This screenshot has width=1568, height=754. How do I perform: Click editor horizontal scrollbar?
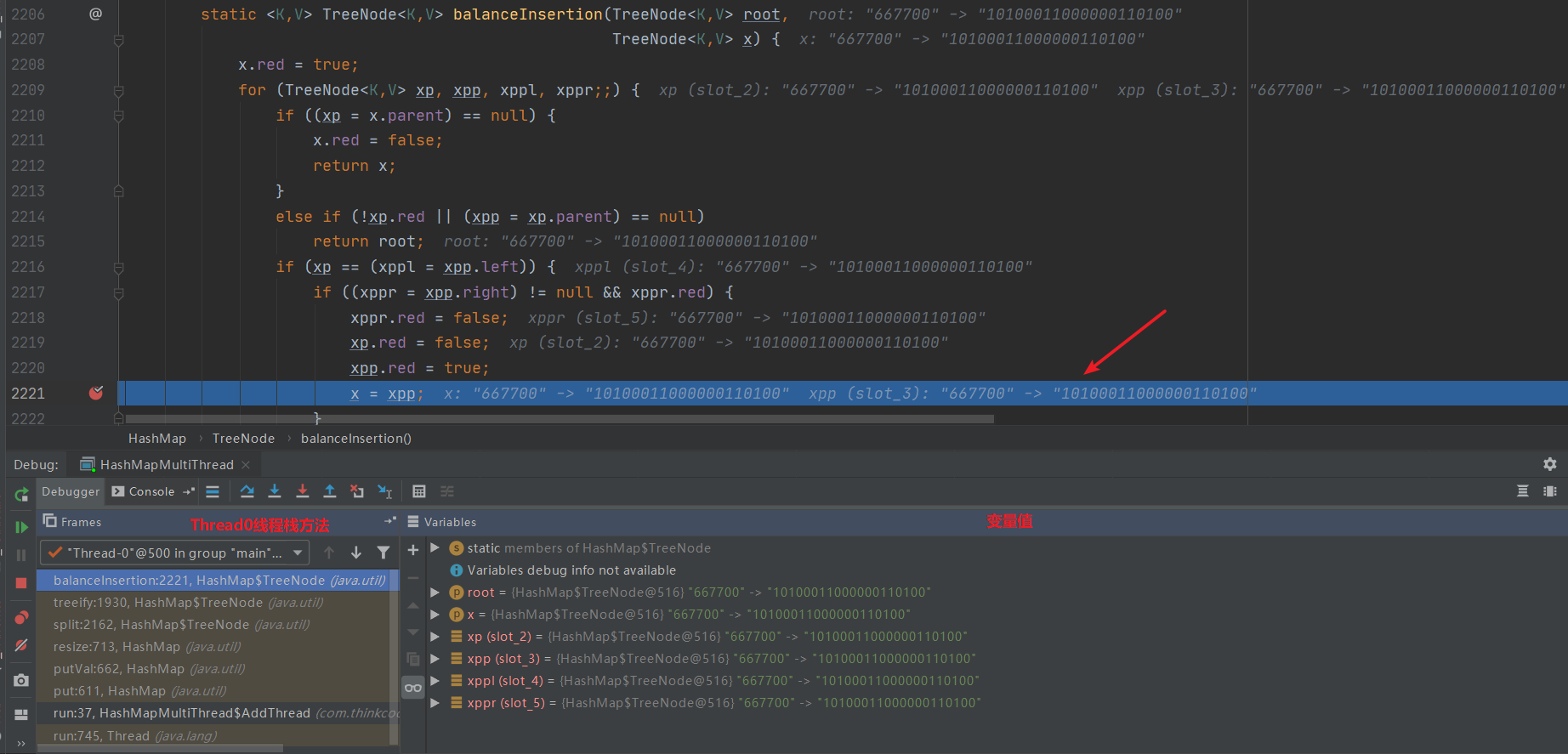pyautogui.click(x=560, y=418)
